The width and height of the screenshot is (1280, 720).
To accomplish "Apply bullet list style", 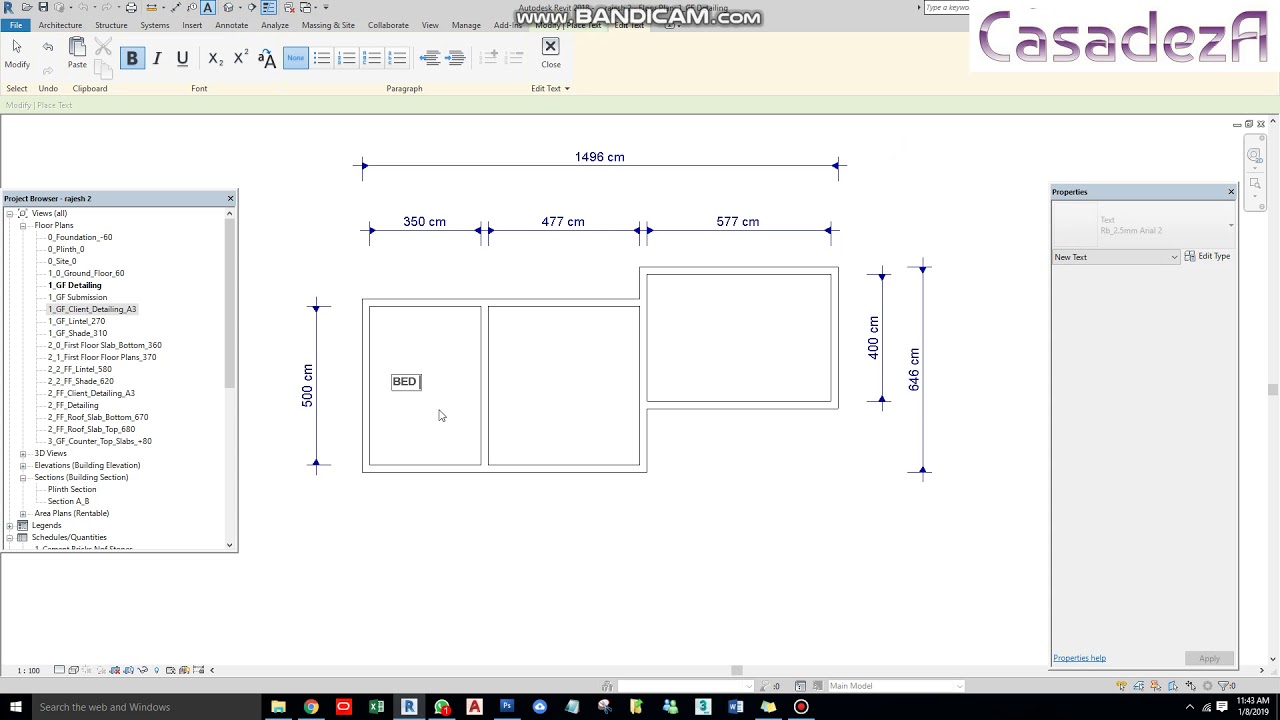I will coord(322,58).
